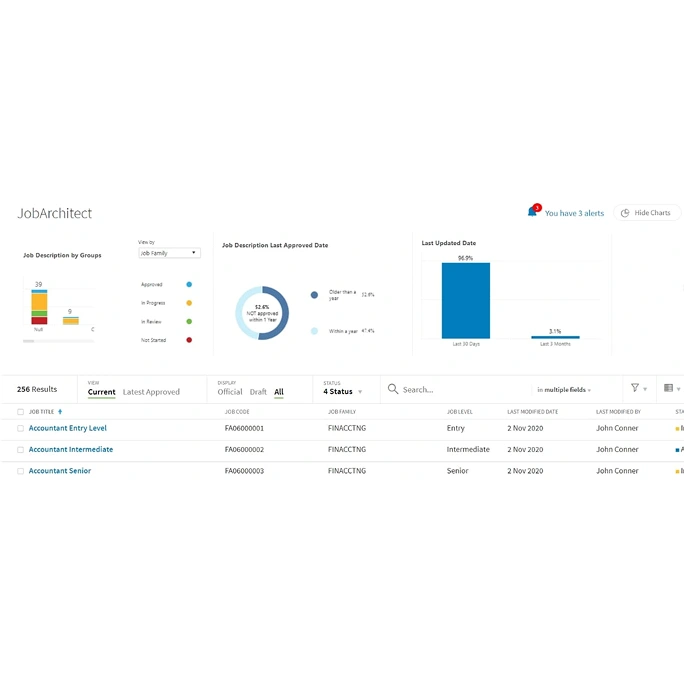Select the Draft display tab
Screen dimensions: 684x684
[258, 392]
